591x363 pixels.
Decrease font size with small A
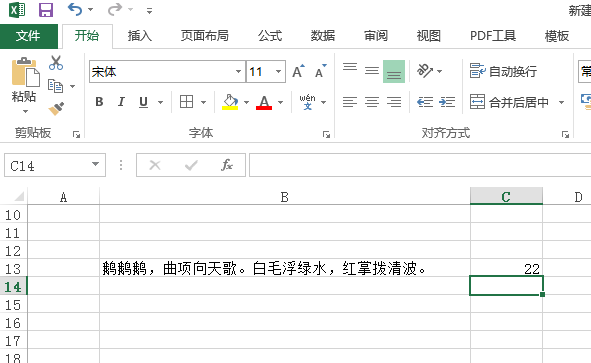pyautogui.click(x=321, y=71)
